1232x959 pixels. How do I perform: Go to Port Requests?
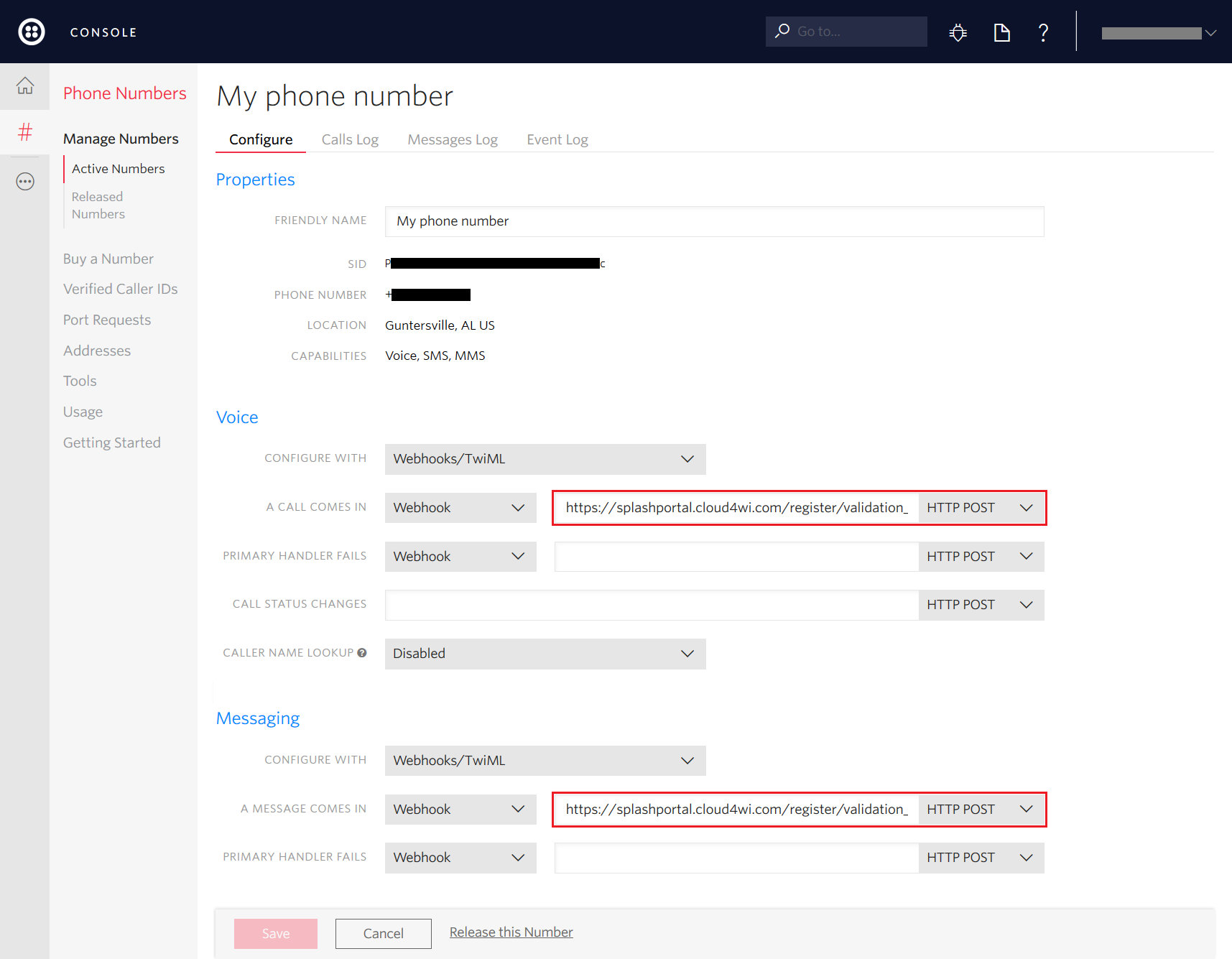107,320
